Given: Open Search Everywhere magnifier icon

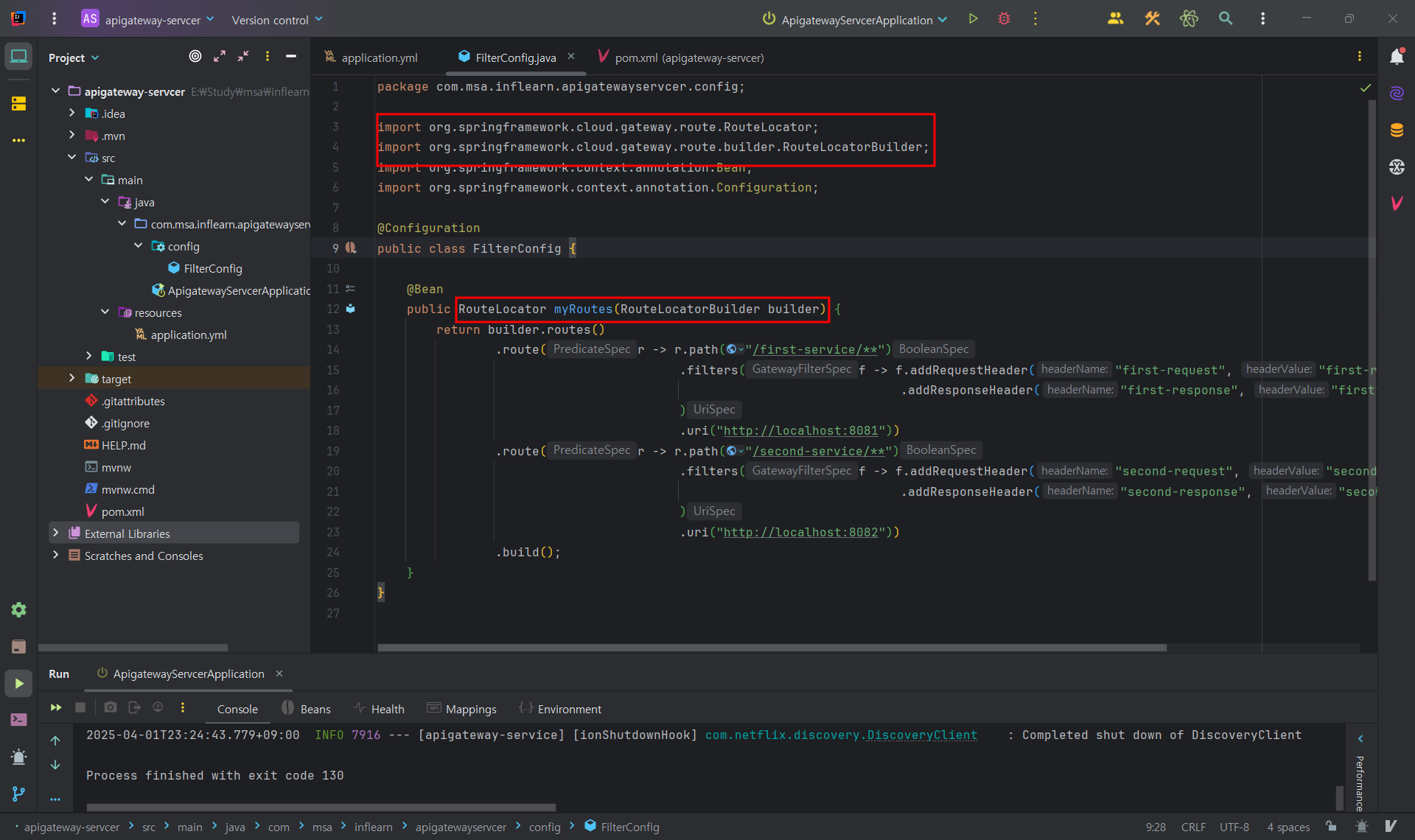Looking at the screenshot, I should (x=1225, y=19).
